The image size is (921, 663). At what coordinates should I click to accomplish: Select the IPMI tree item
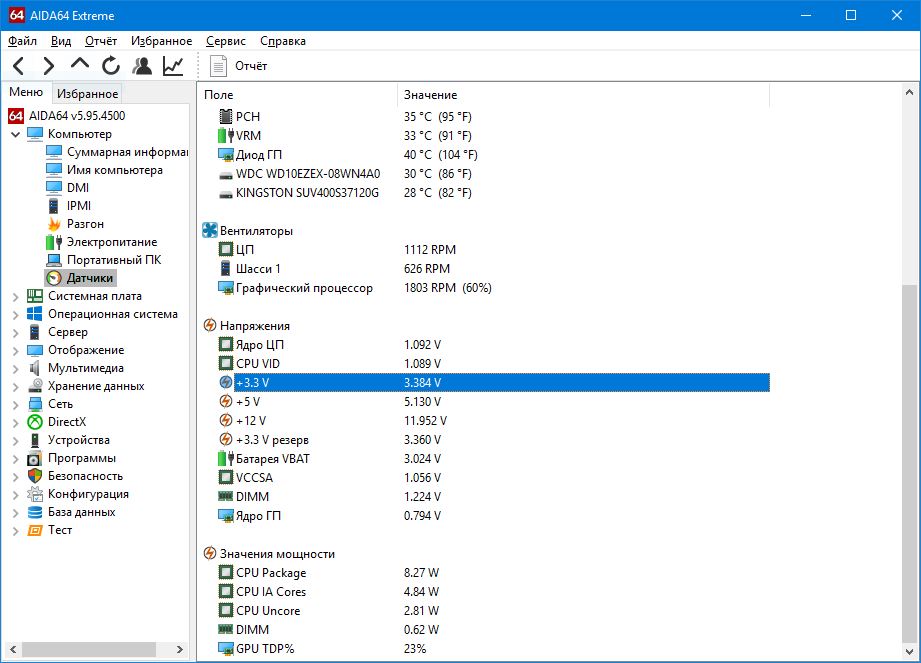point(79,206)
